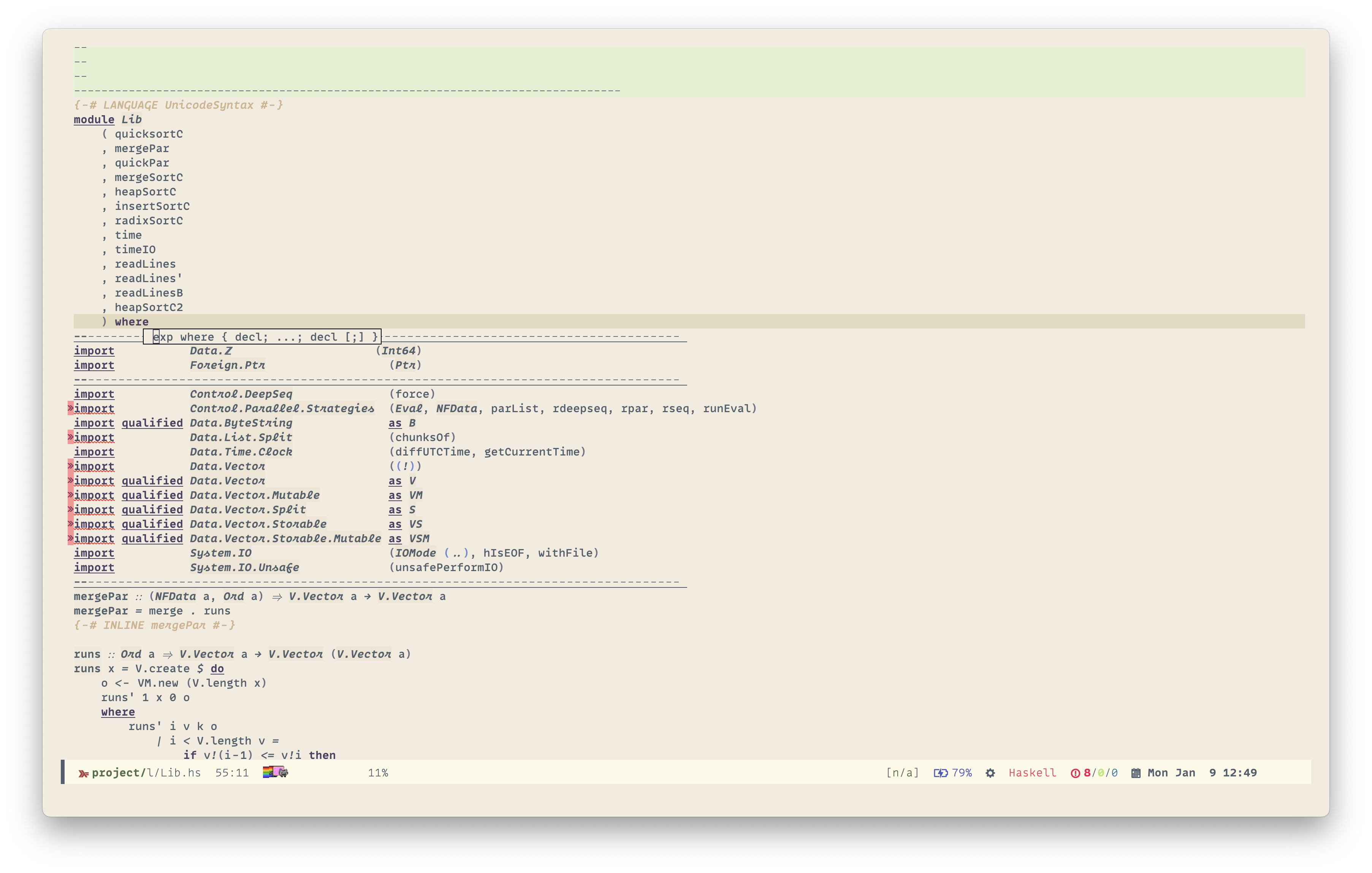The image size is (1372, 873).
Task: Click error marker beside Control.Parallel.Strategies import
Action: tap(71, 408)
